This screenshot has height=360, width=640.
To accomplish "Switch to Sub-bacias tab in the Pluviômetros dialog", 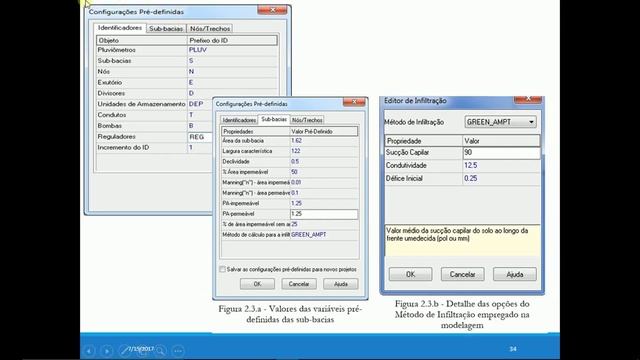I will (166, 29).
